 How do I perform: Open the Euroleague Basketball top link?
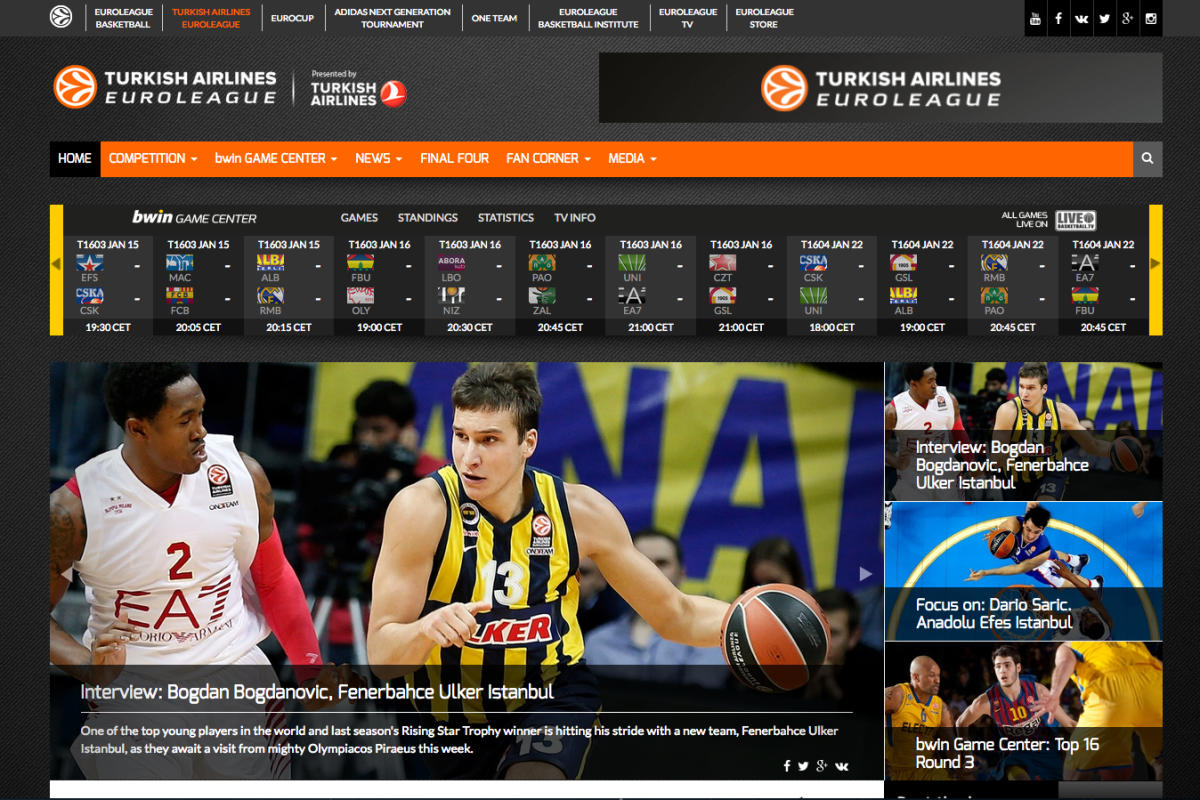(124, 18)
